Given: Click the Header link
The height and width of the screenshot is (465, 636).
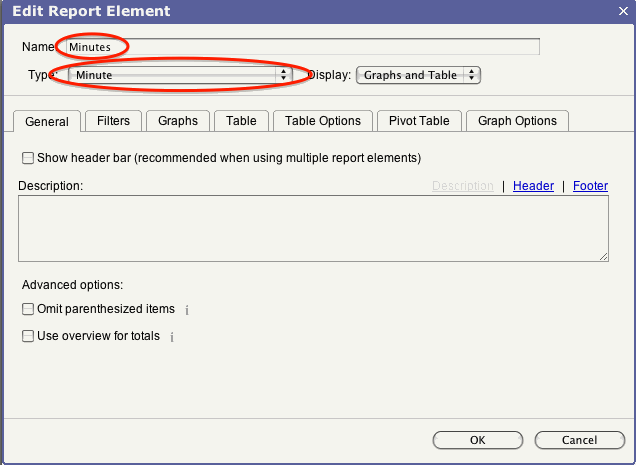Looking at the screenshot, I should (x=533, y=186).
